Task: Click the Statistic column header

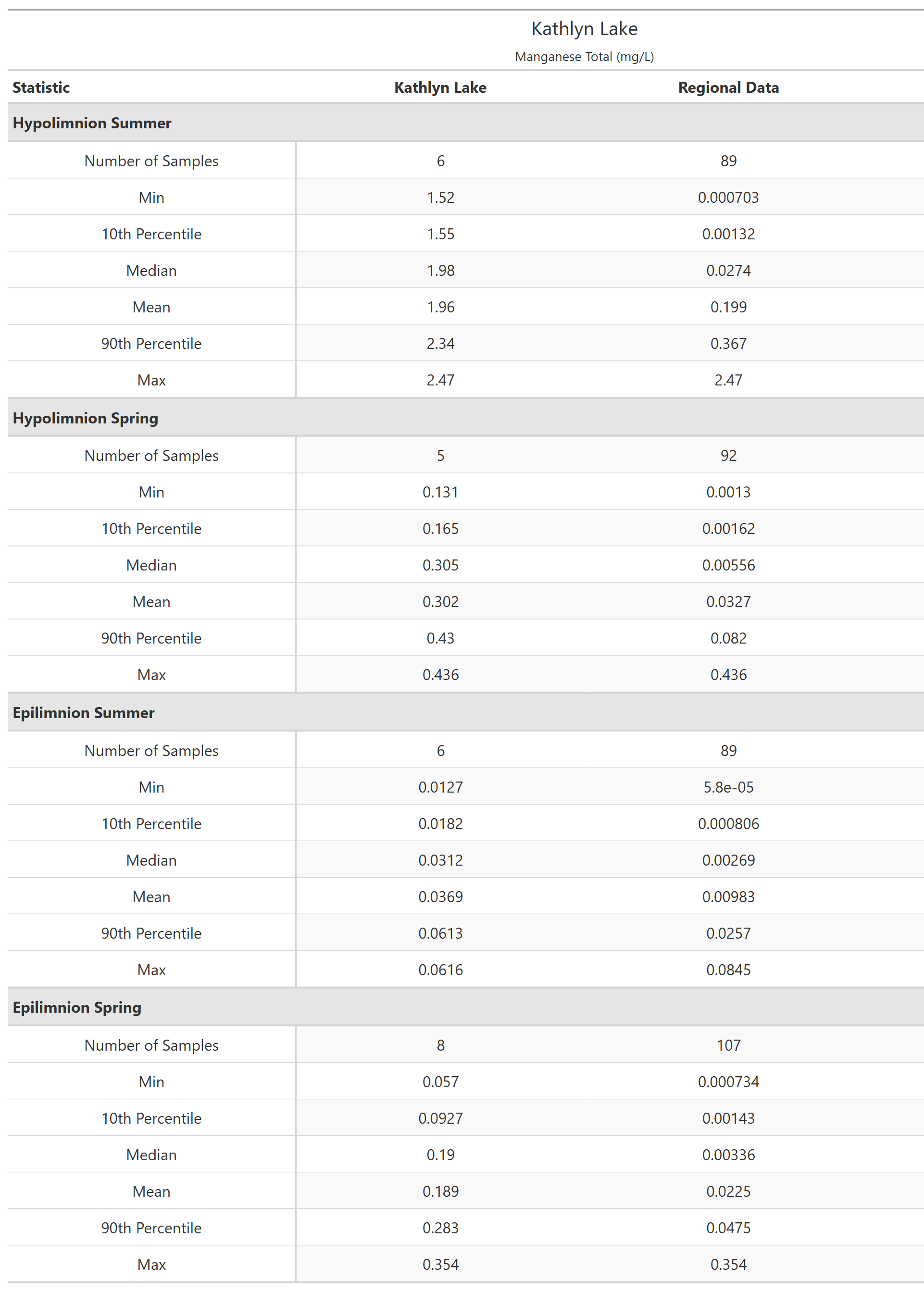Action: (x=41, y=87)
